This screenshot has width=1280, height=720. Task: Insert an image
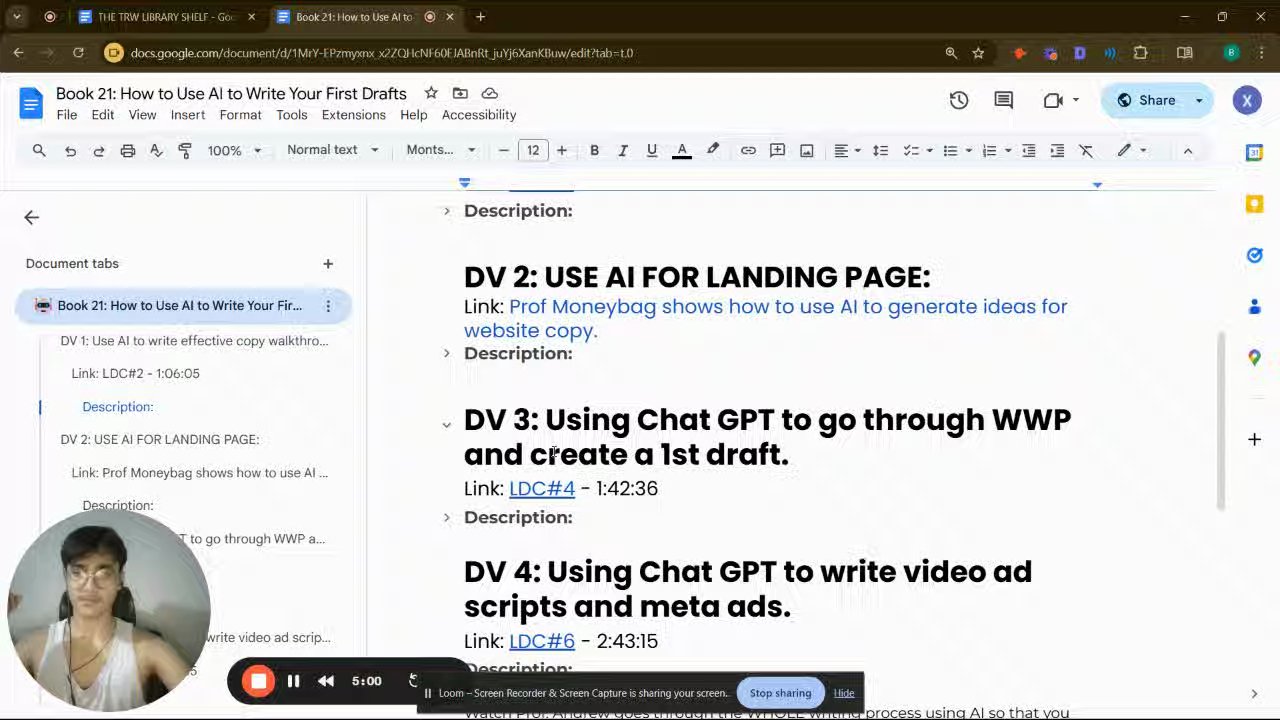[x=806, y=150]
